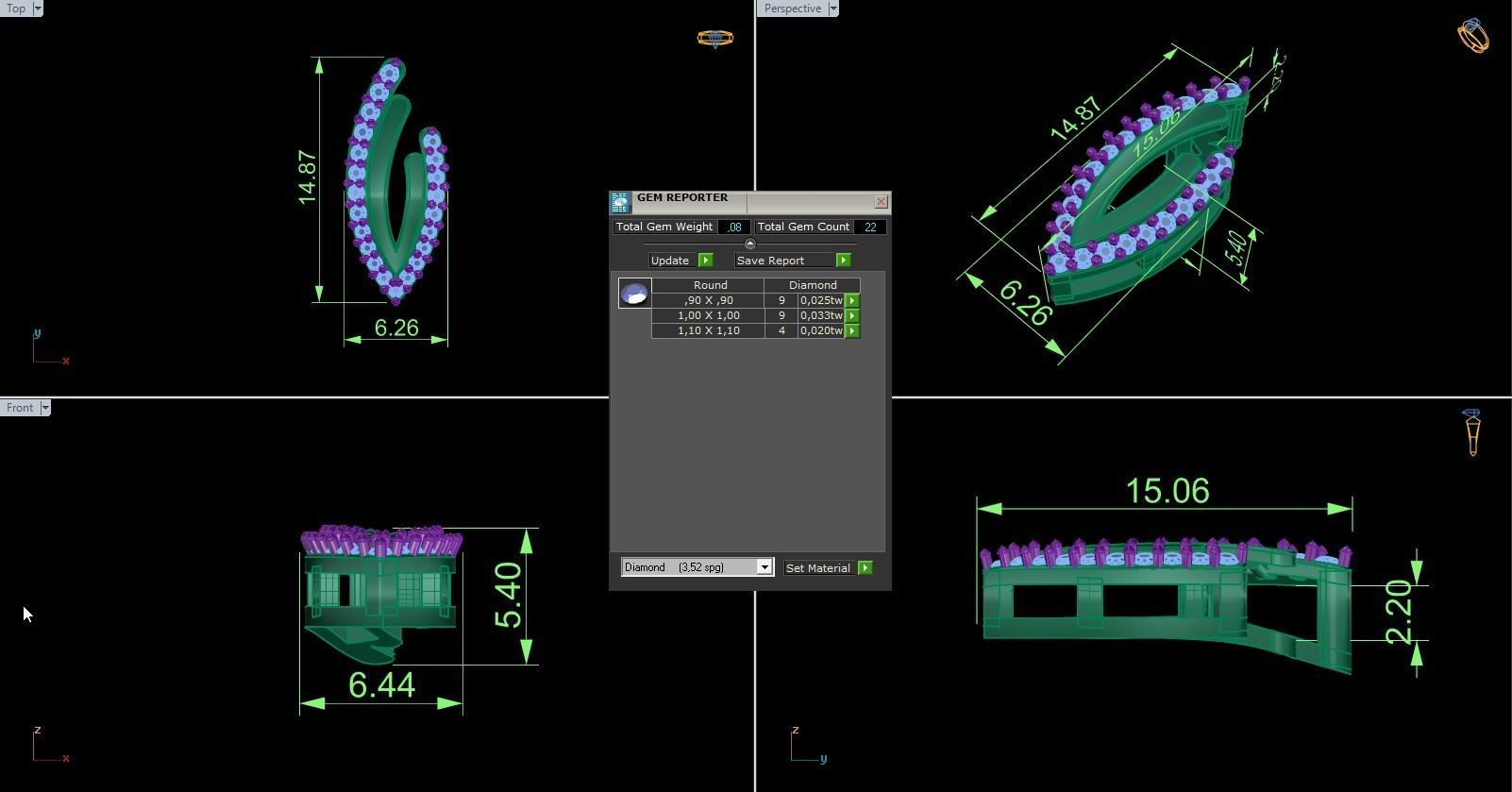Close the Gem Reporter window
Image resolution: width=1512 pixels, height=792 pixels.
coord(881,202)
